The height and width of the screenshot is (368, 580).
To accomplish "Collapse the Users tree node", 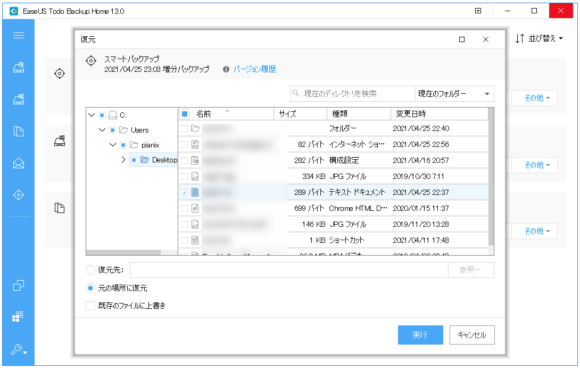I will [x=102, y=130].
